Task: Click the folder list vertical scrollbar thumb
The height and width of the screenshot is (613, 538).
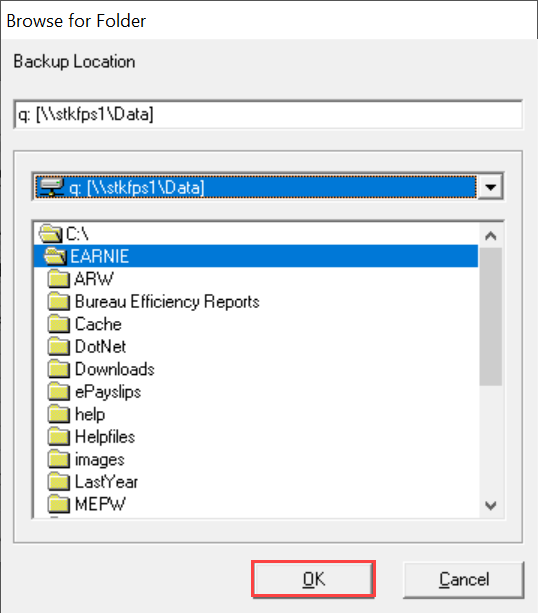Action: point(491,317)
